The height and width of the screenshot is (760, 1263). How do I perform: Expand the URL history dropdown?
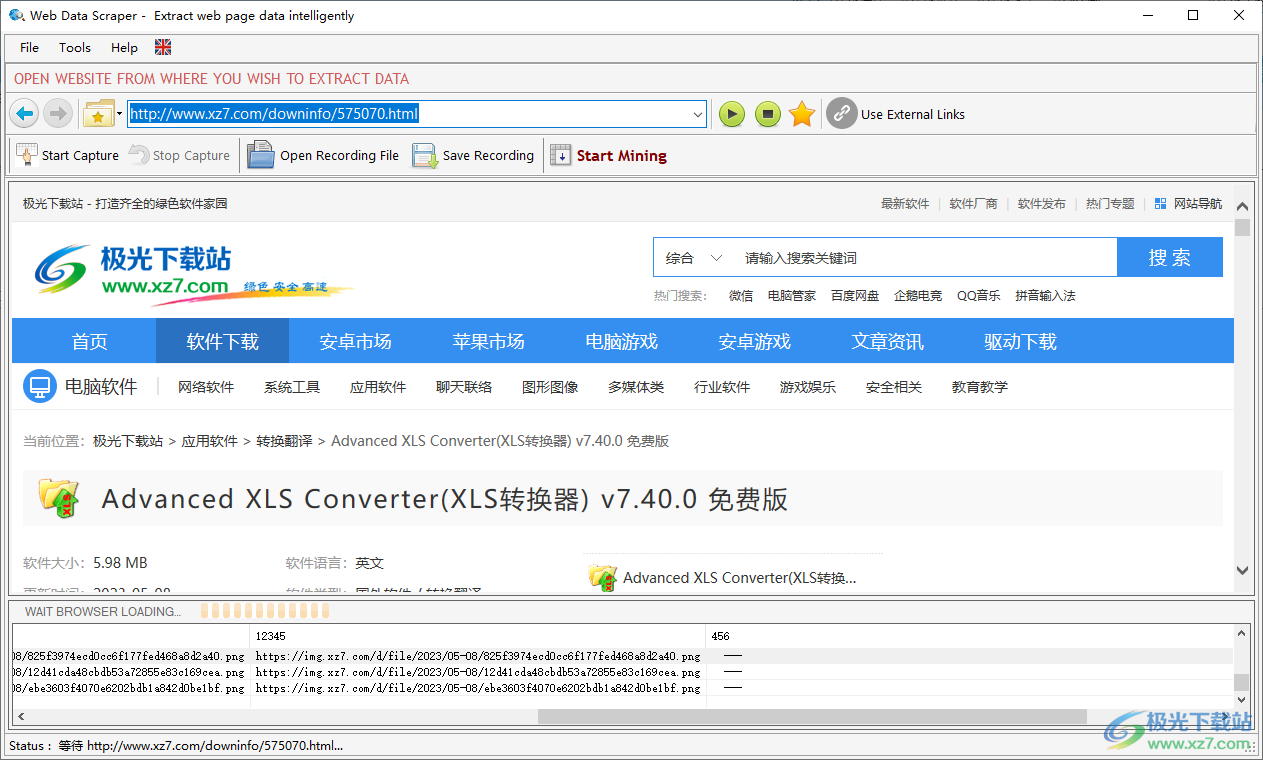(698, 114)
